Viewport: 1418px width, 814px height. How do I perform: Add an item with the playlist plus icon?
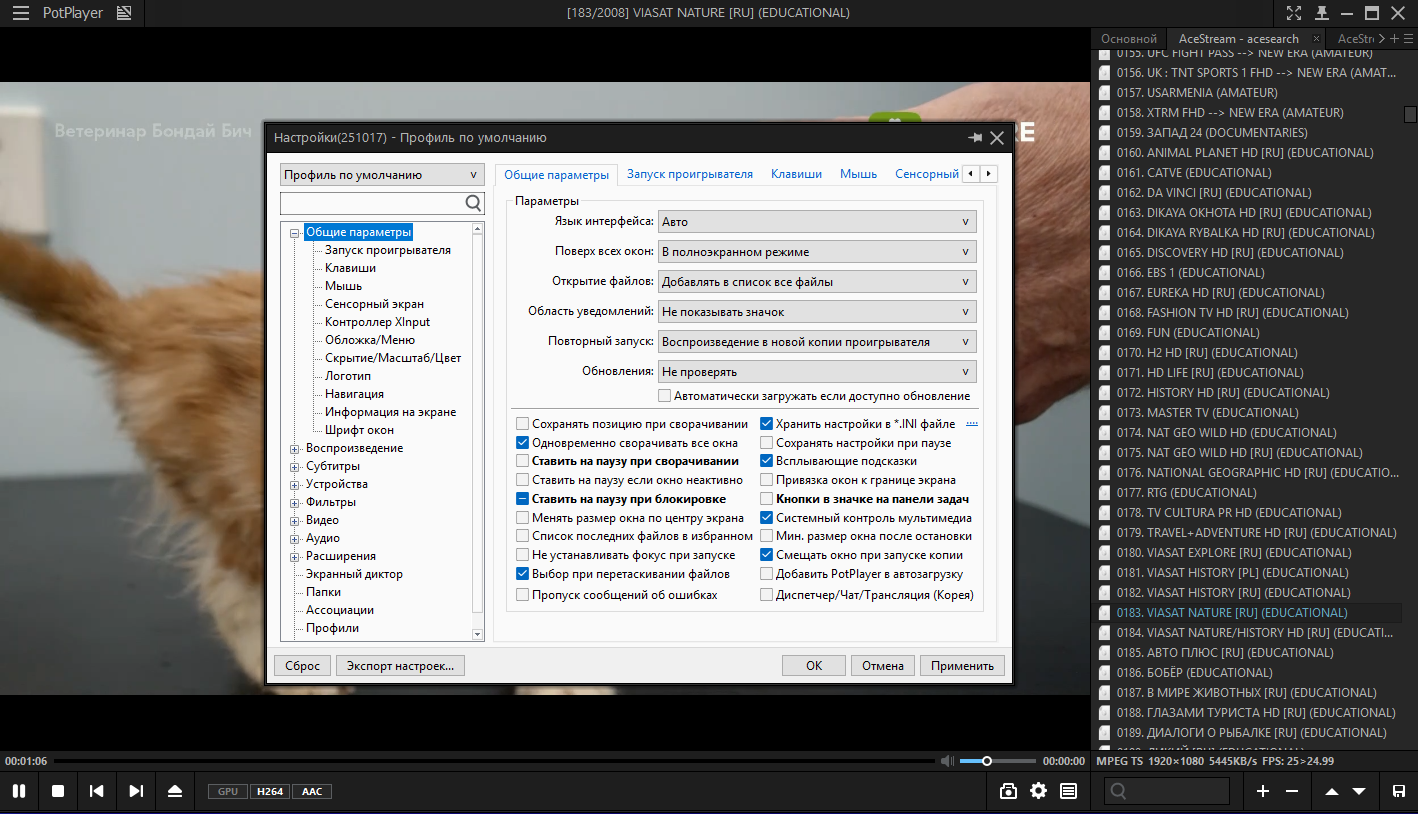[1263, 791]
